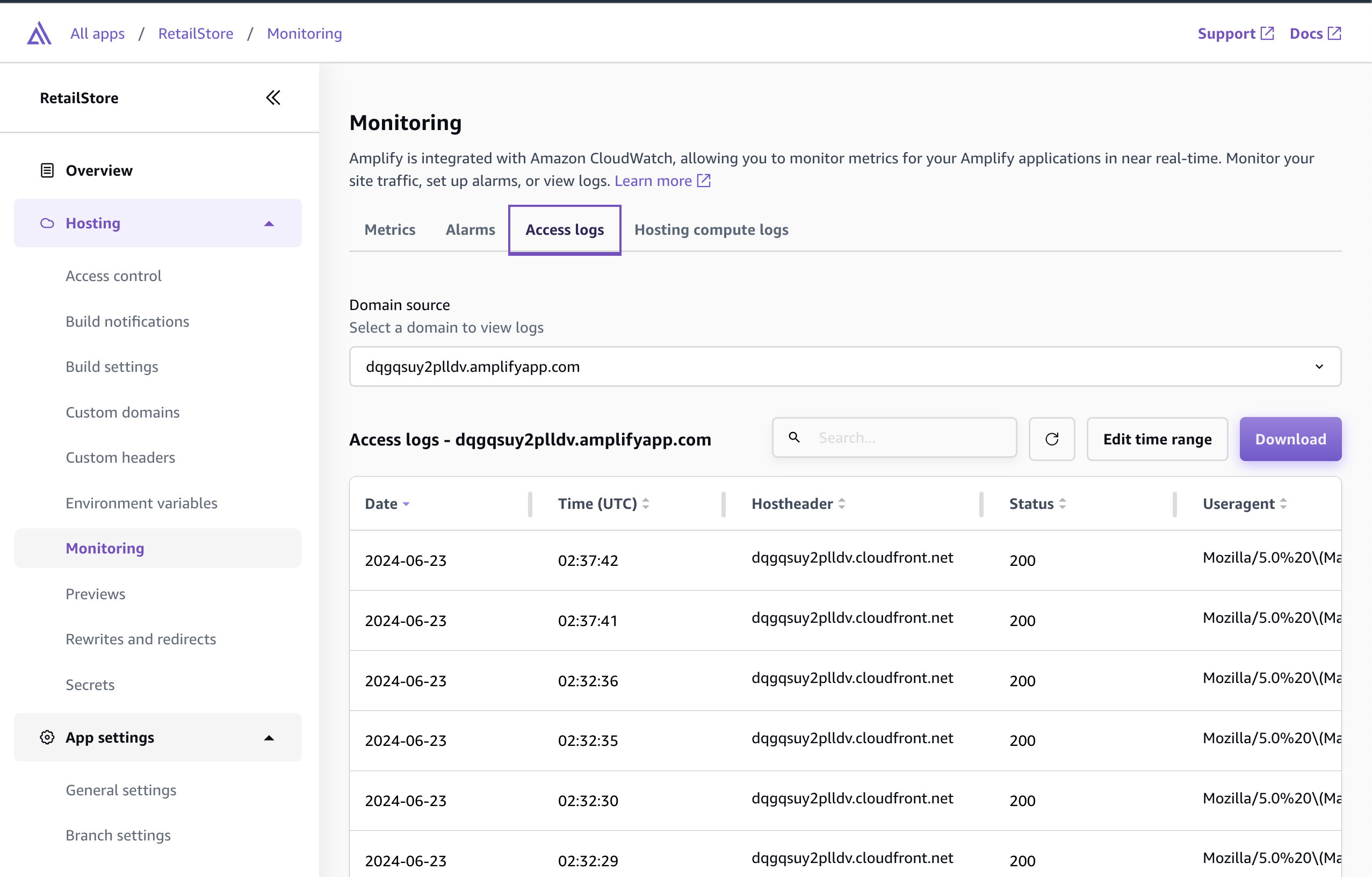Switch to the Metrics tab

[389, 229]
